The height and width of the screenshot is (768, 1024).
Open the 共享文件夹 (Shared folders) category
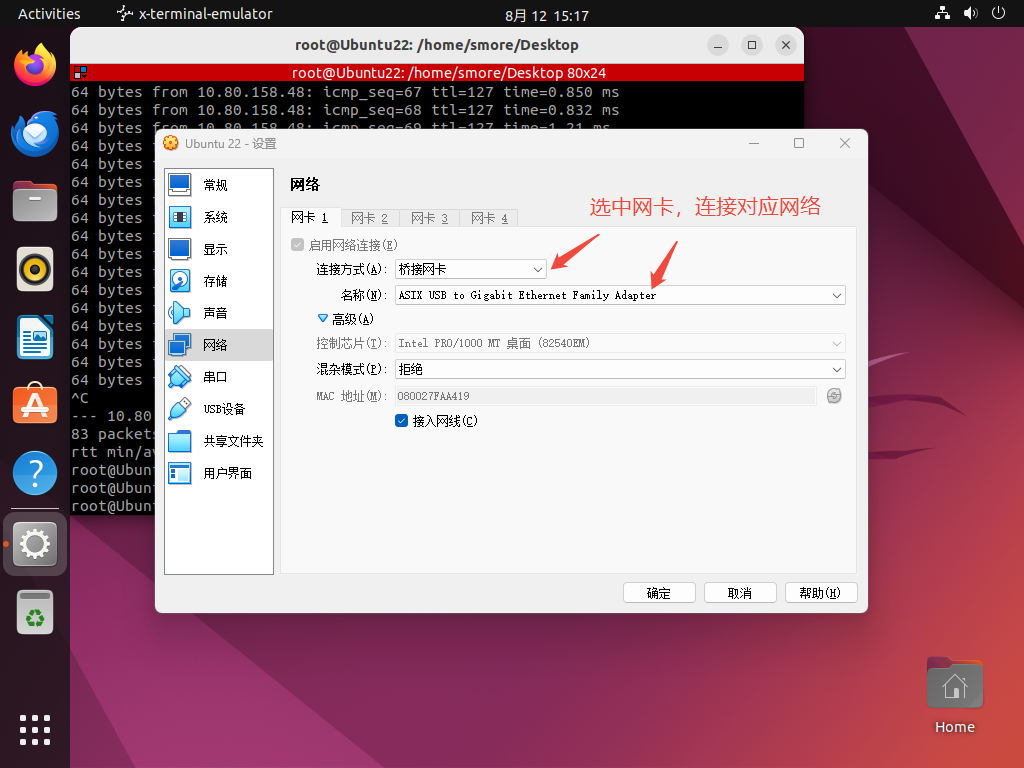219,441
